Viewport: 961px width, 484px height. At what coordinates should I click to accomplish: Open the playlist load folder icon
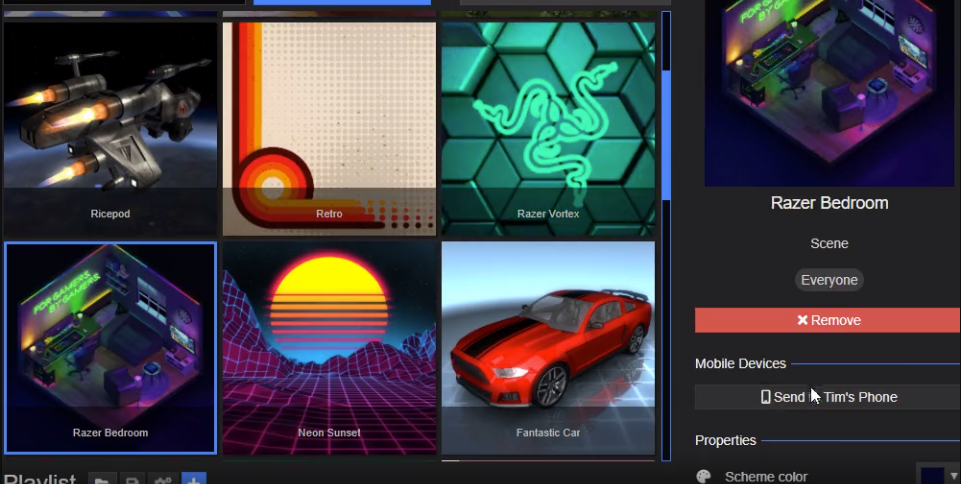click(x=101, y=480)
